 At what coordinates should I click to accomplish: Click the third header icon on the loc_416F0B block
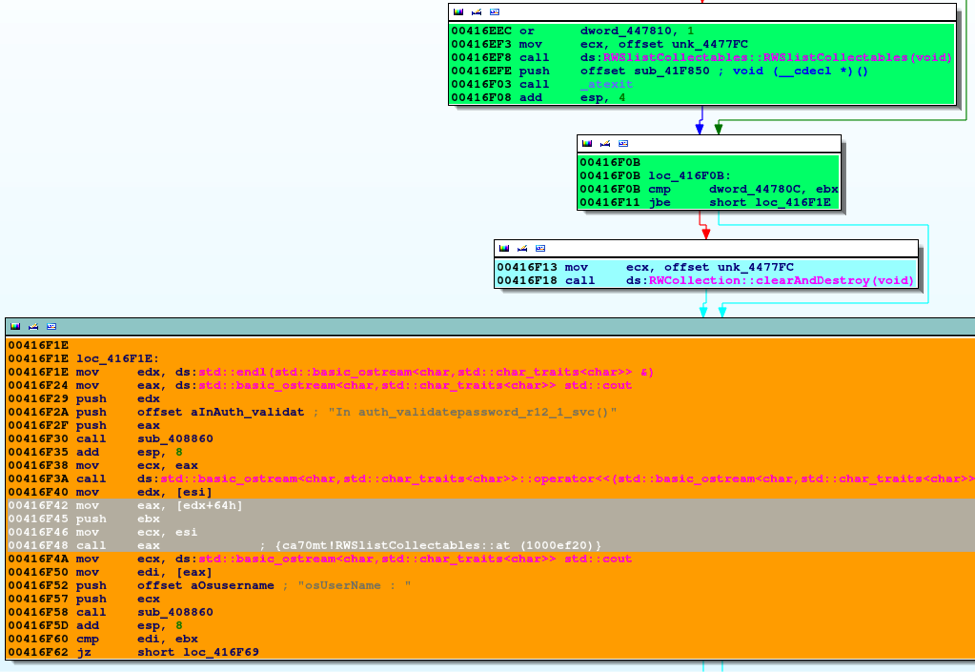[x=622, y=144]
